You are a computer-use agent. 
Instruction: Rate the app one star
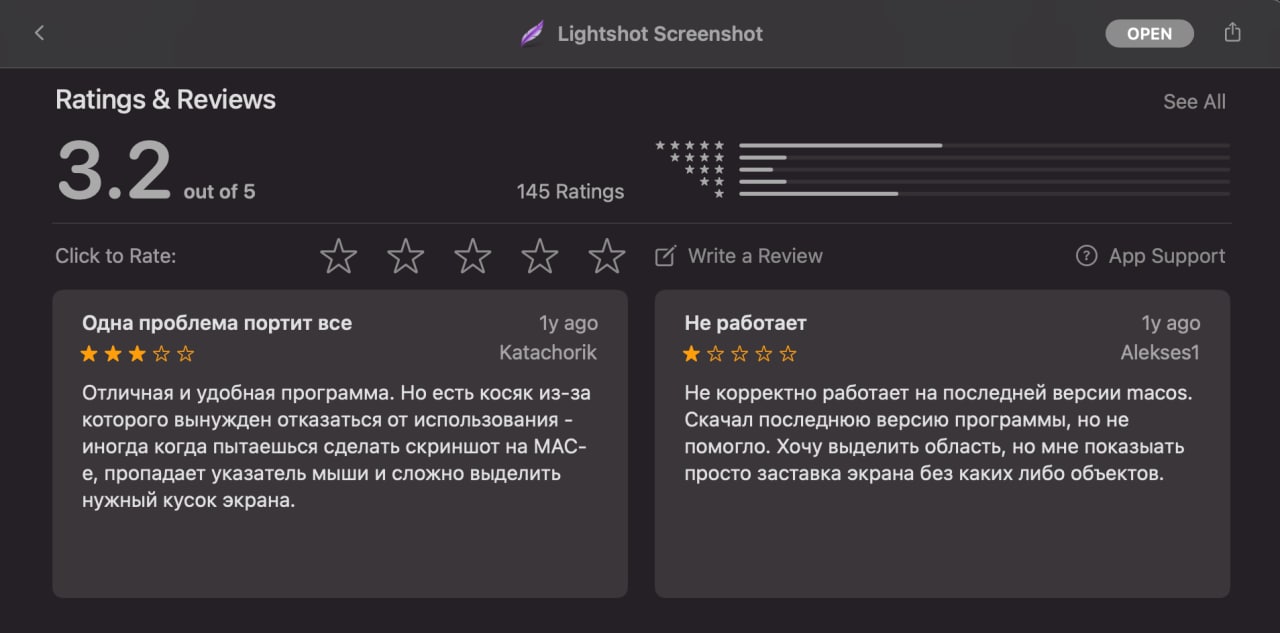tap(339, 256)
